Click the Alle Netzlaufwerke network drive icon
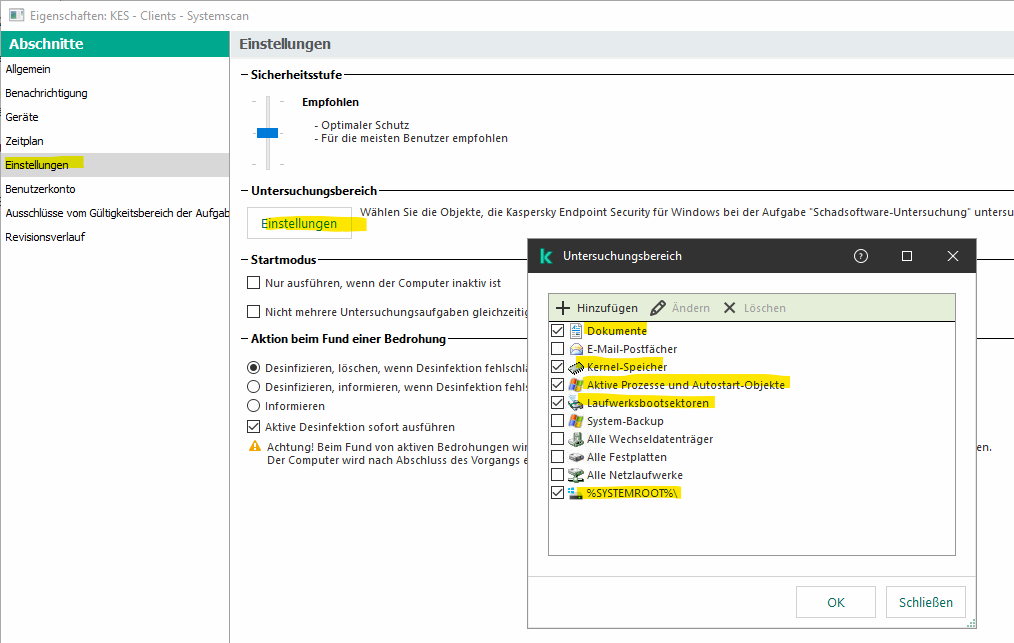Viewport: 1014px width, 643px height. coord(576,475)
